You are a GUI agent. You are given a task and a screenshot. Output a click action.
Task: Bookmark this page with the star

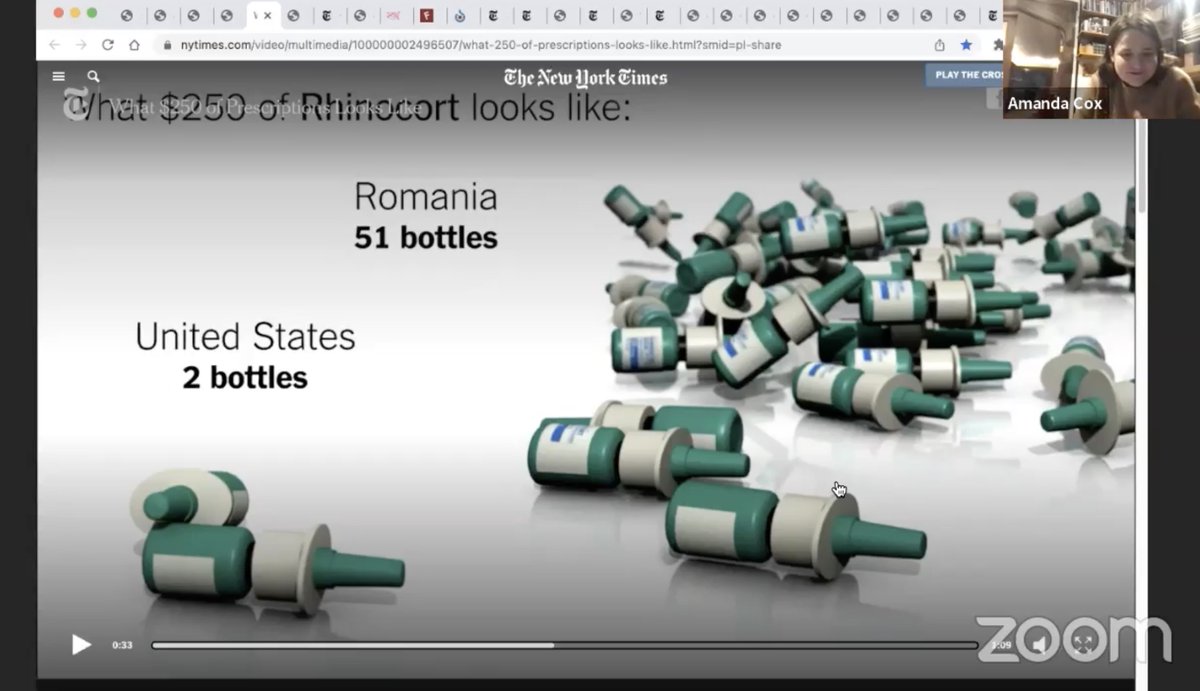(x=966, y=45)
